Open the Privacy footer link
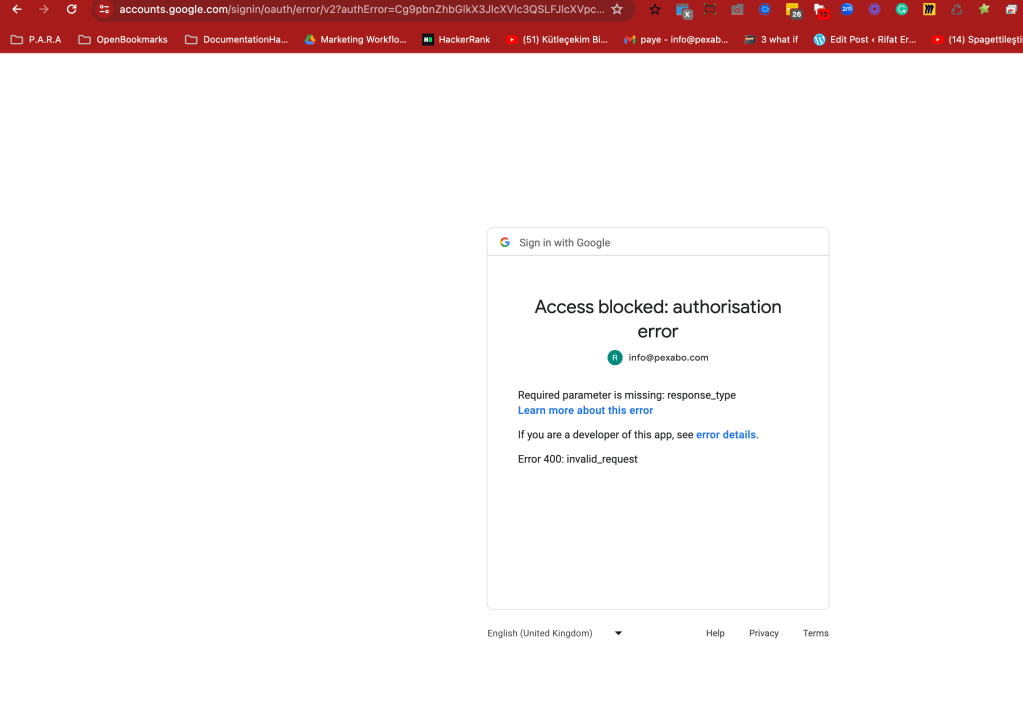The image size is (1023, 703). [x=764, y=633]
